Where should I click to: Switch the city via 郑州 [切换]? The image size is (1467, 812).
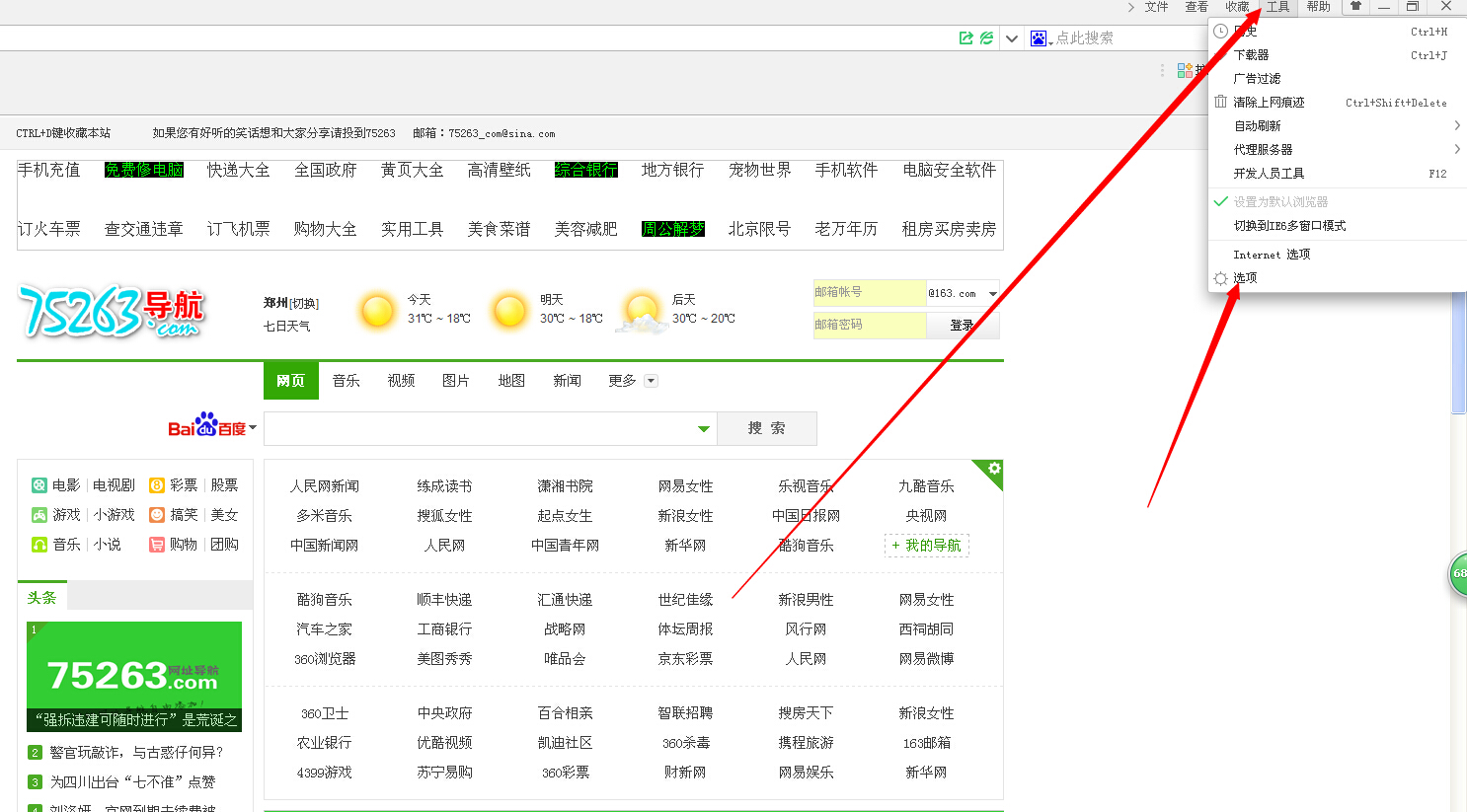(x=304, y=304)
